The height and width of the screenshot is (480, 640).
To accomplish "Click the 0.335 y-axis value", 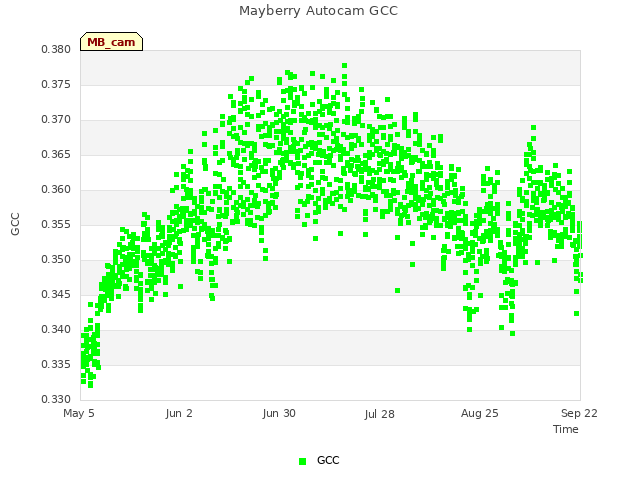I will click(56, 364).
